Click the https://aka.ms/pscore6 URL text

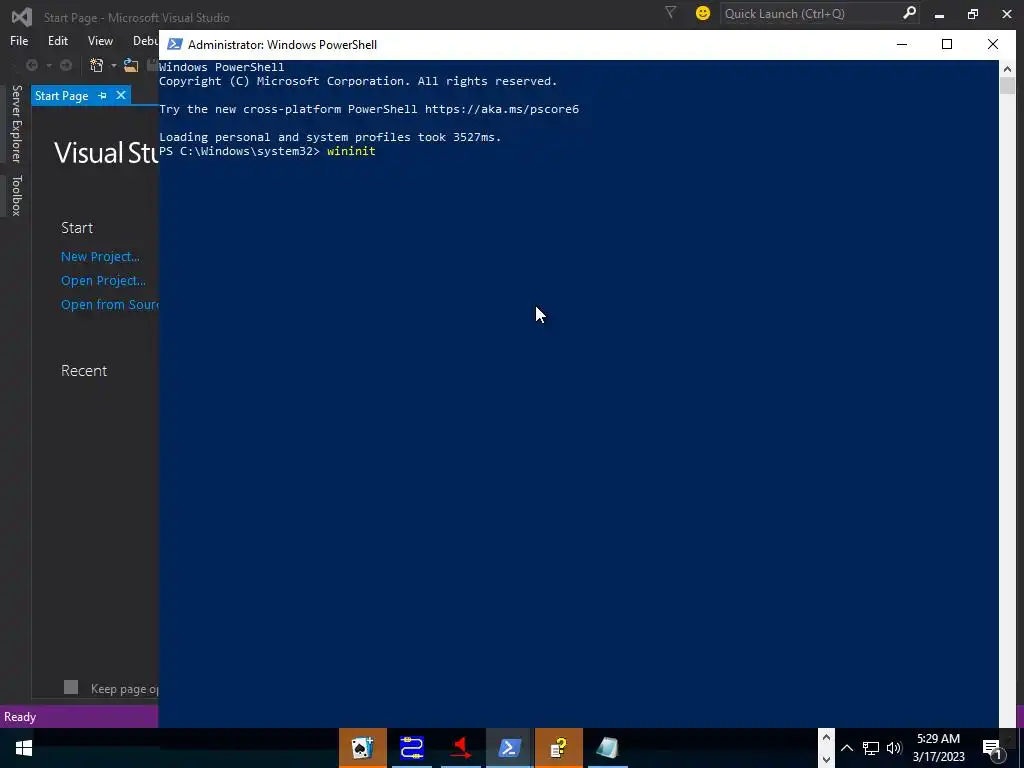click(x=502, y=109)
